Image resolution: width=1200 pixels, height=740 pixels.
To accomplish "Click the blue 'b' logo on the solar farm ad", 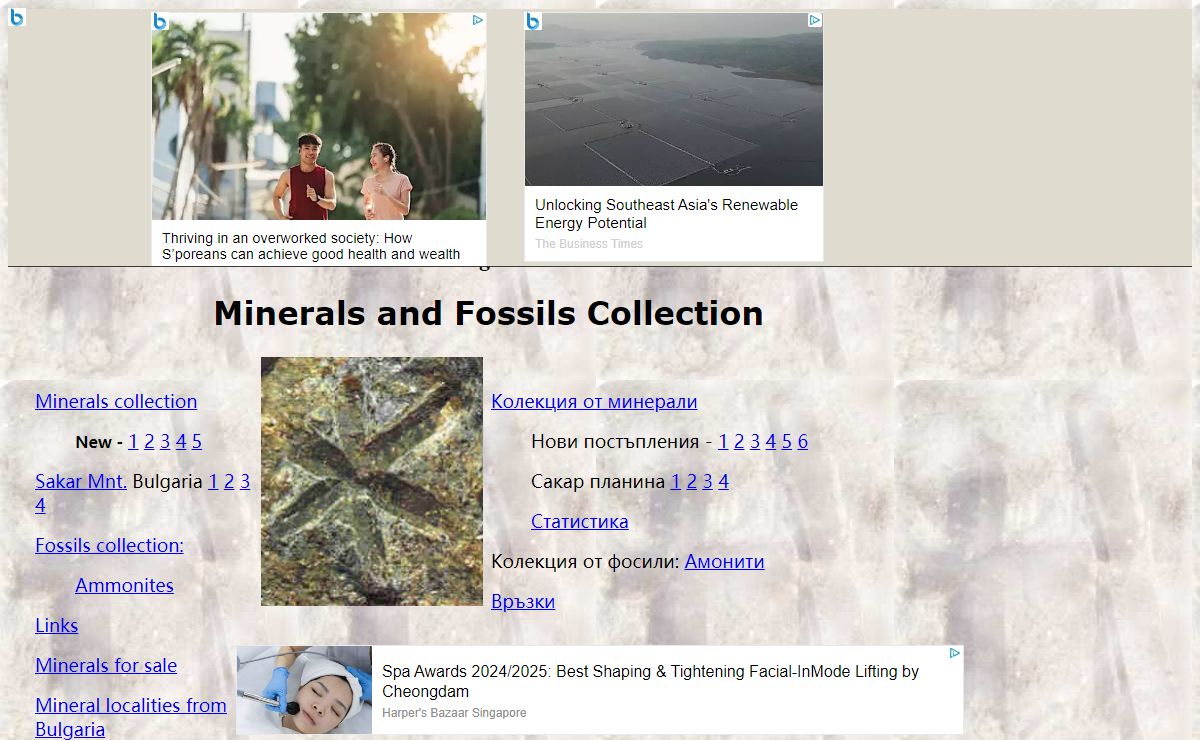I will click(x=533, y=21).
